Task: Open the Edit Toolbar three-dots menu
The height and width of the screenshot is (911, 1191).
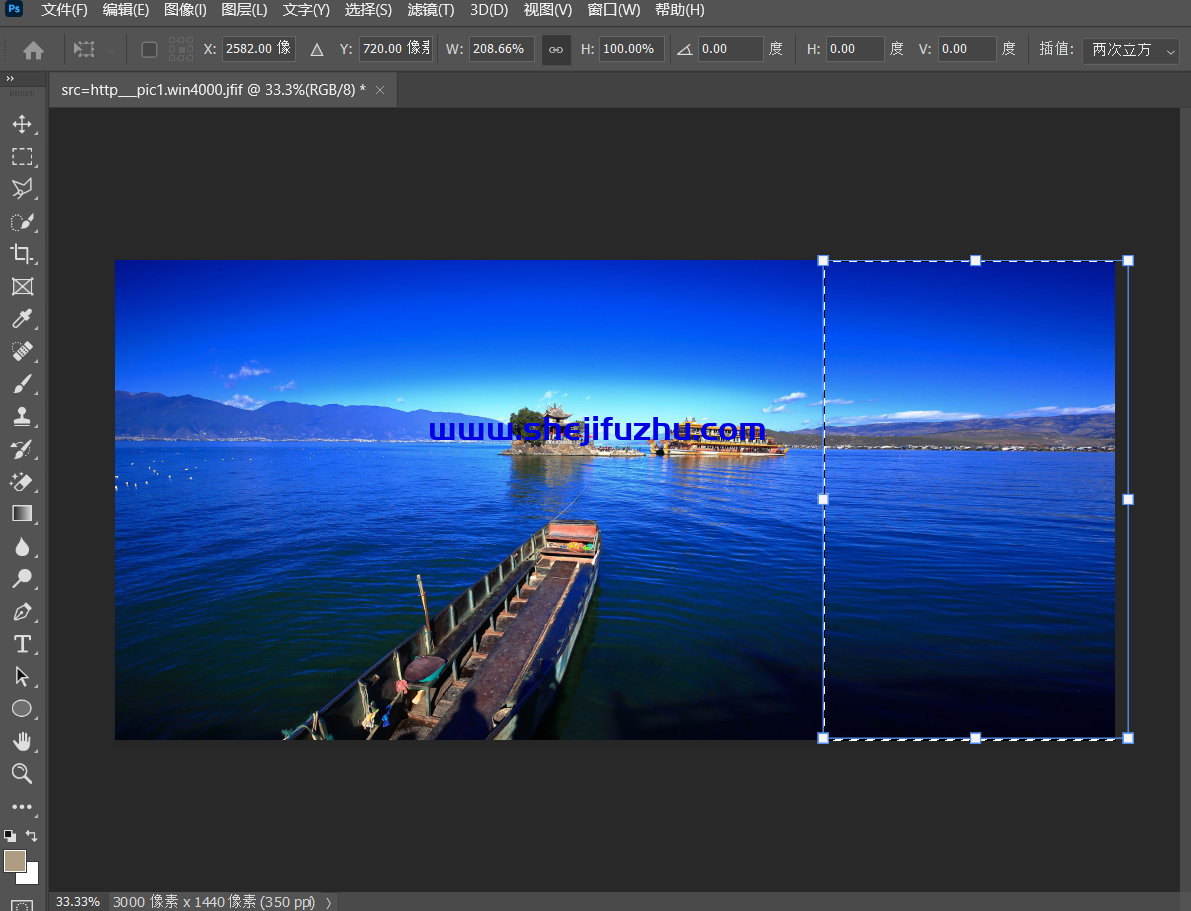Action: click(22, 807)
